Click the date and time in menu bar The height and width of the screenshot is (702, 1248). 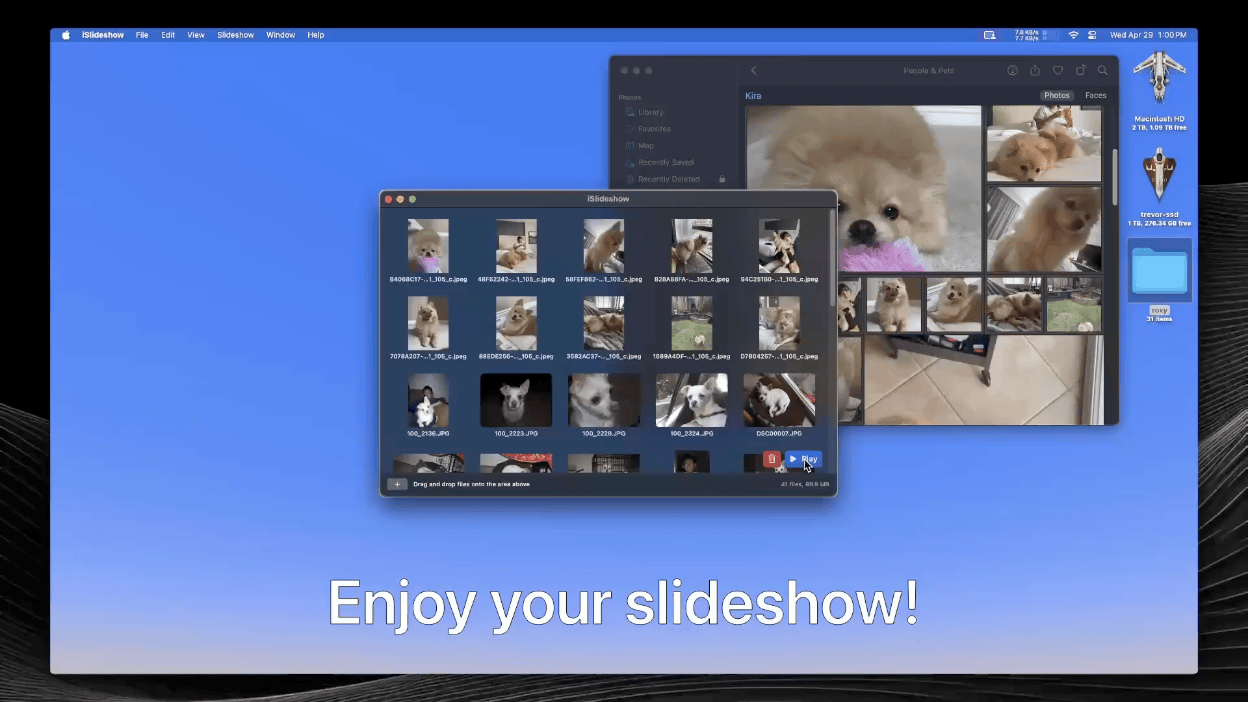coord(1148,35)
